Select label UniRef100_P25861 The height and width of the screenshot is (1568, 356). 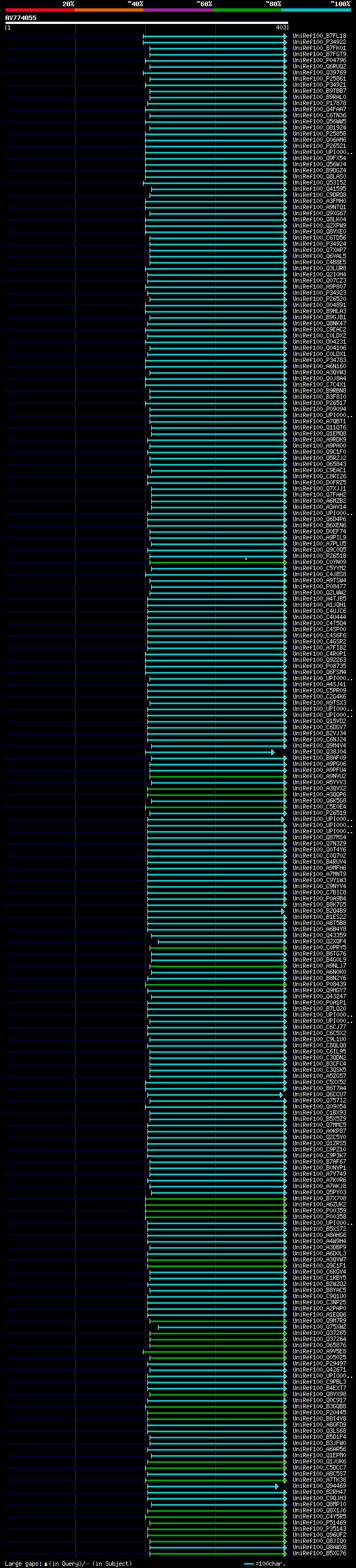click(x=319, y=78)
